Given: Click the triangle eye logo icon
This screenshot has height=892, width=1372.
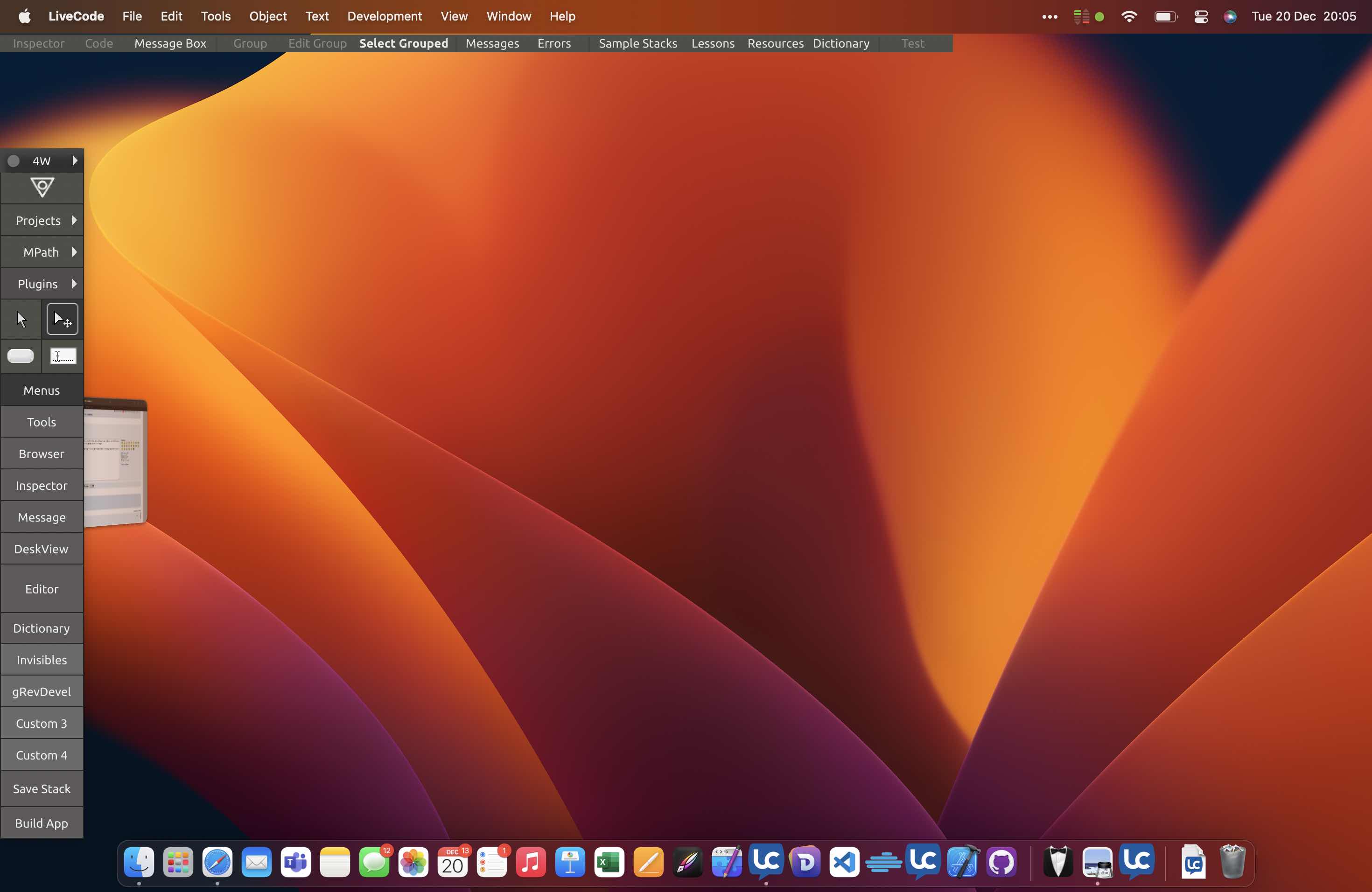Looking at the screenshot, I should point(42,187).
